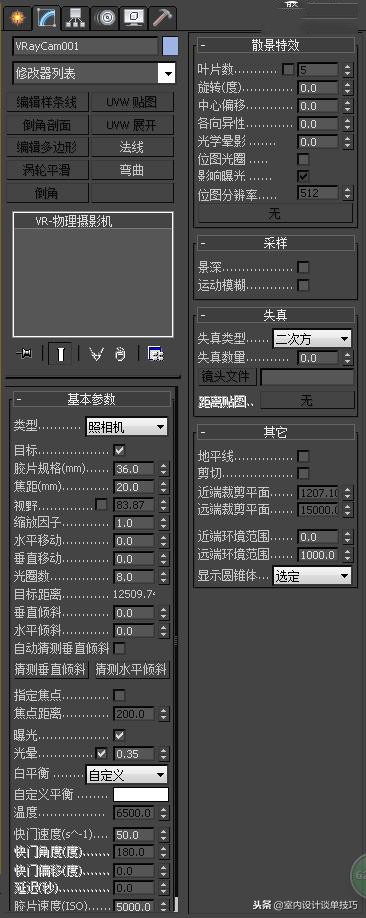Enable the 叶片数 checkbox
Viewport: 366px width, 918px height.
[x=288, y=70]
